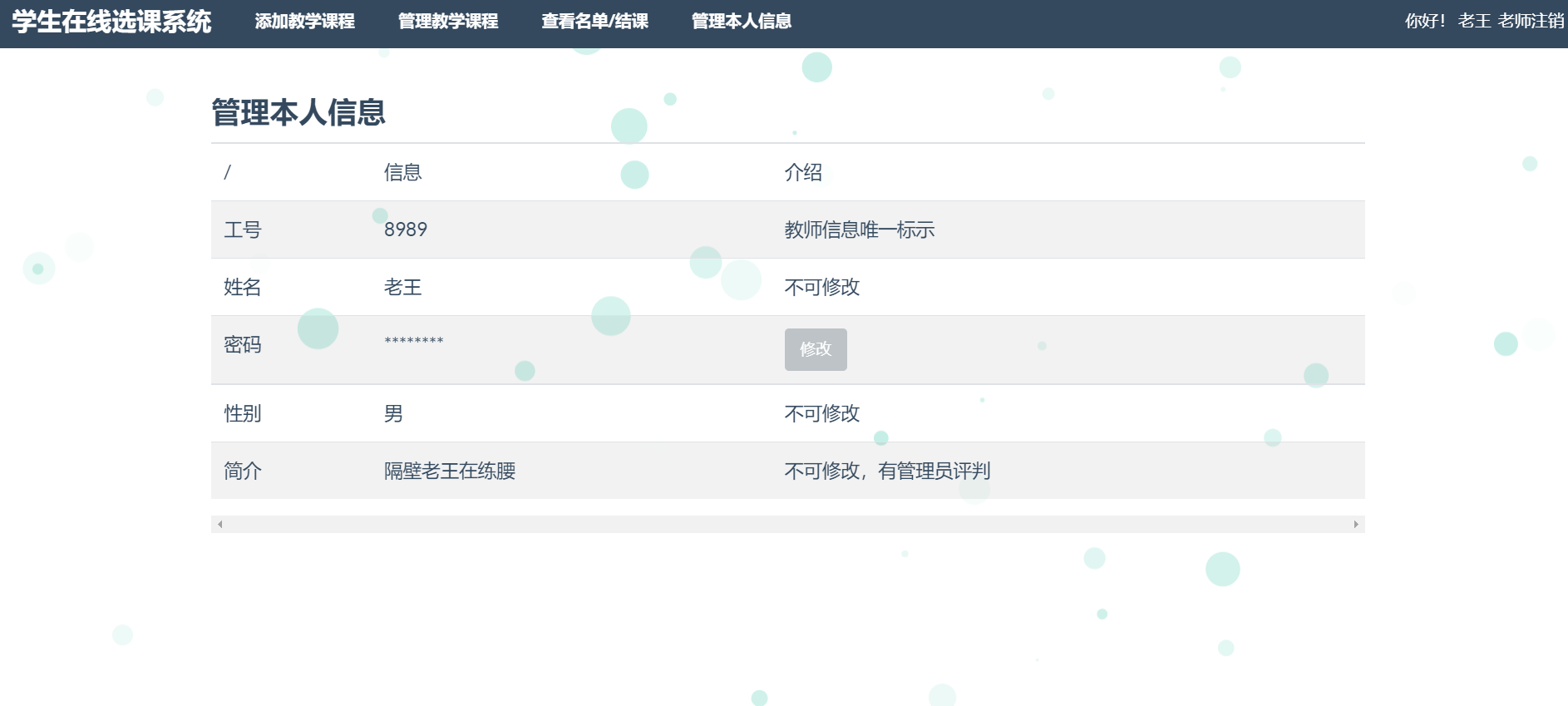
Task: Open the 查看名单/结课 page
Action: [x=594, y=22]
